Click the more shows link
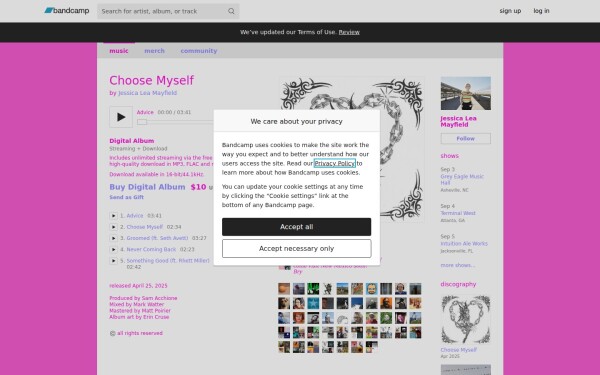The width and height of the screenshot is (600, 375). coord(457,265)
